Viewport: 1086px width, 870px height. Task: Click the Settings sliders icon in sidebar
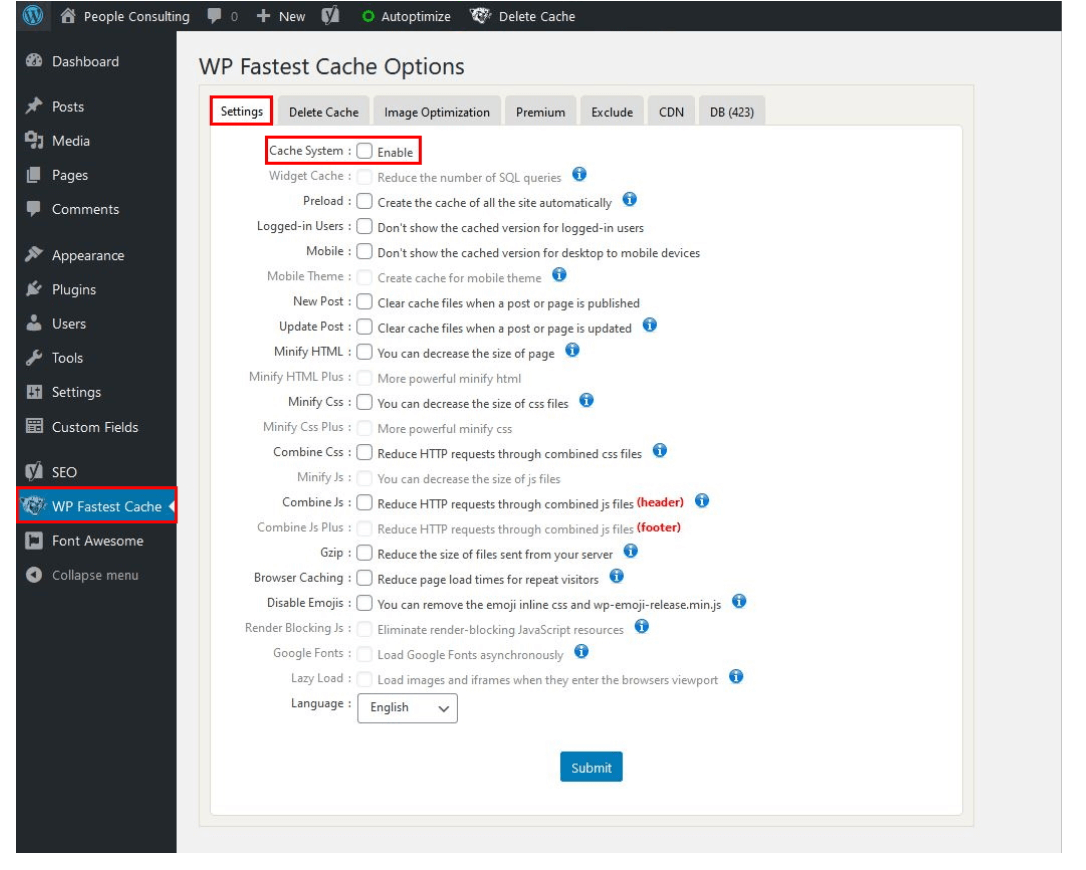[34, 391]
